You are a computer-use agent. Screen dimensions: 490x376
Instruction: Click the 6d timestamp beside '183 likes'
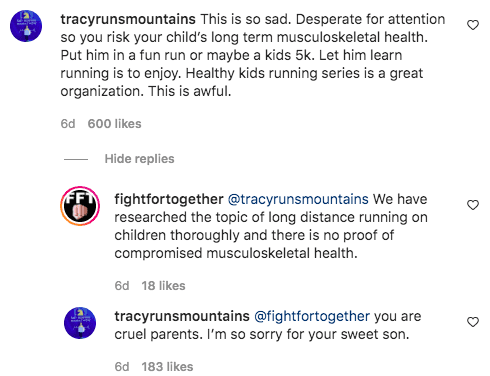122,367
